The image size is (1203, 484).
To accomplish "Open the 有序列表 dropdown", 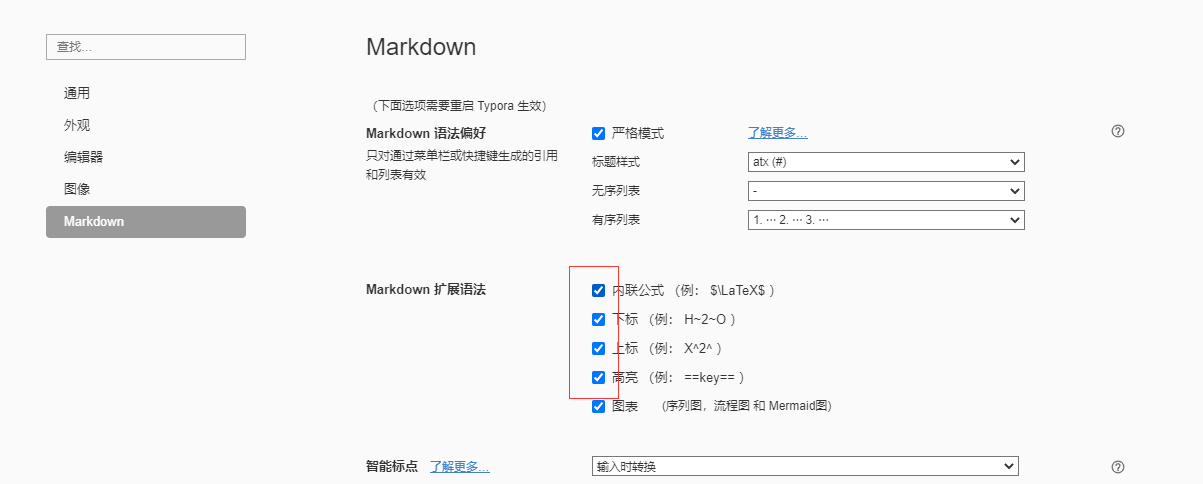I will [886, 220].
